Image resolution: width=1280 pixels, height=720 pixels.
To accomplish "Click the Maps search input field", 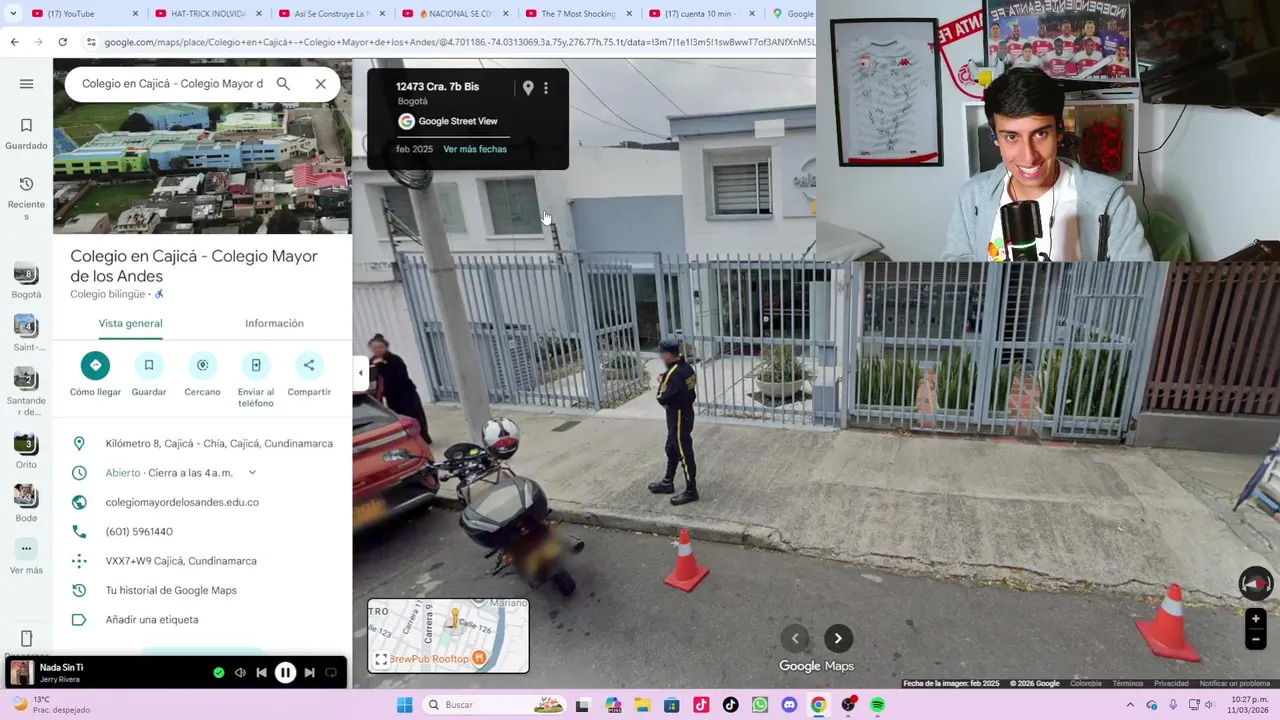I will coord(172,84).
